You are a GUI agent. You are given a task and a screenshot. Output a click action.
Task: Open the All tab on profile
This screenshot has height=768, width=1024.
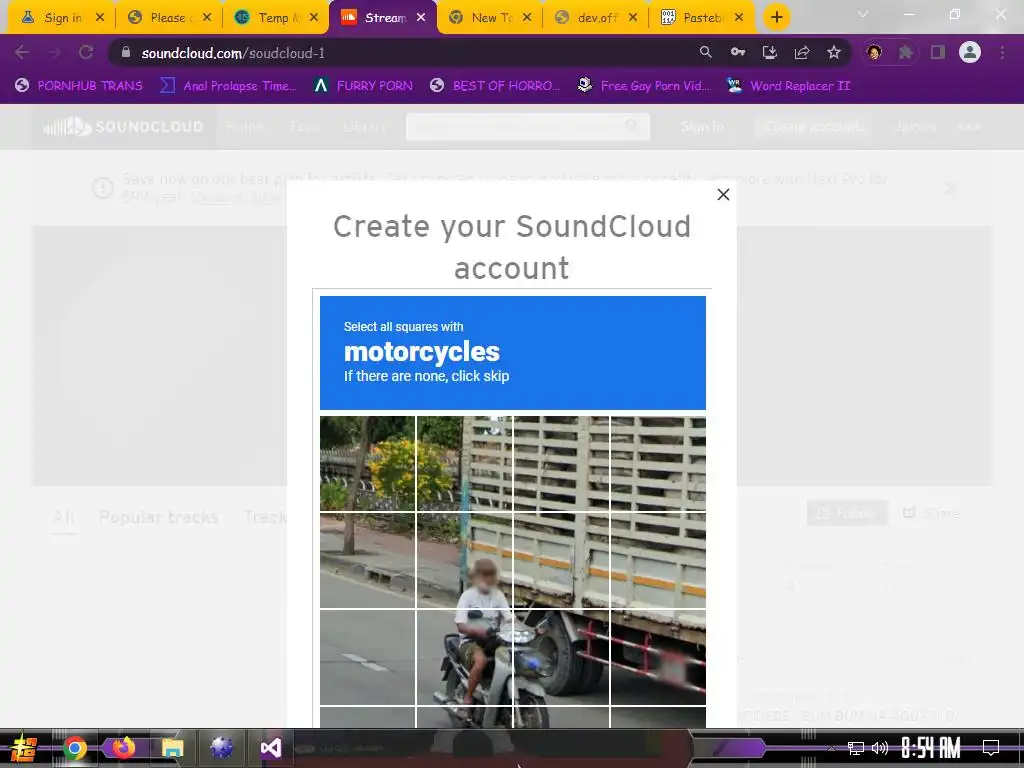63,517
